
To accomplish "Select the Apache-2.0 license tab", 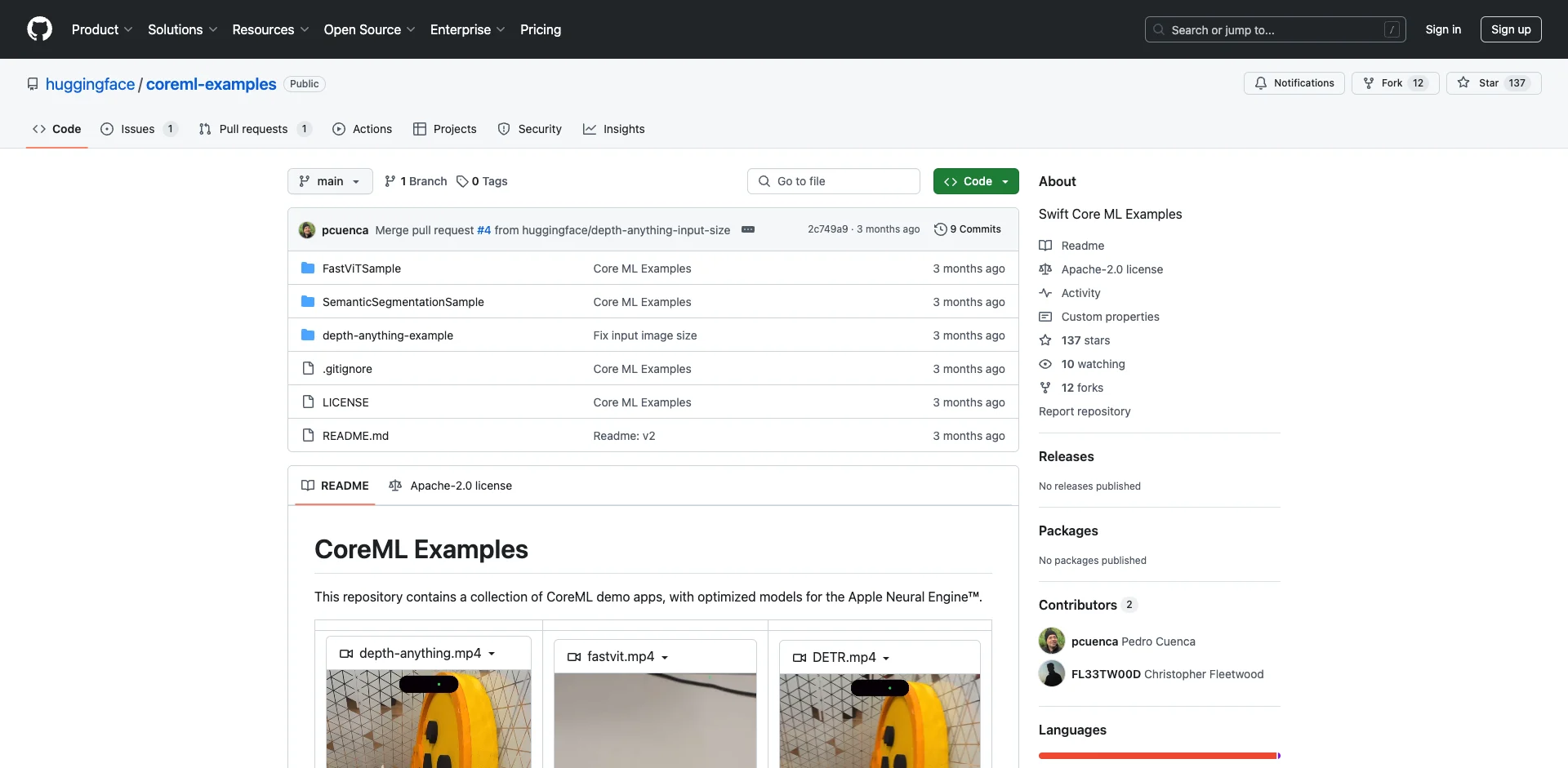I will point(451,486).
